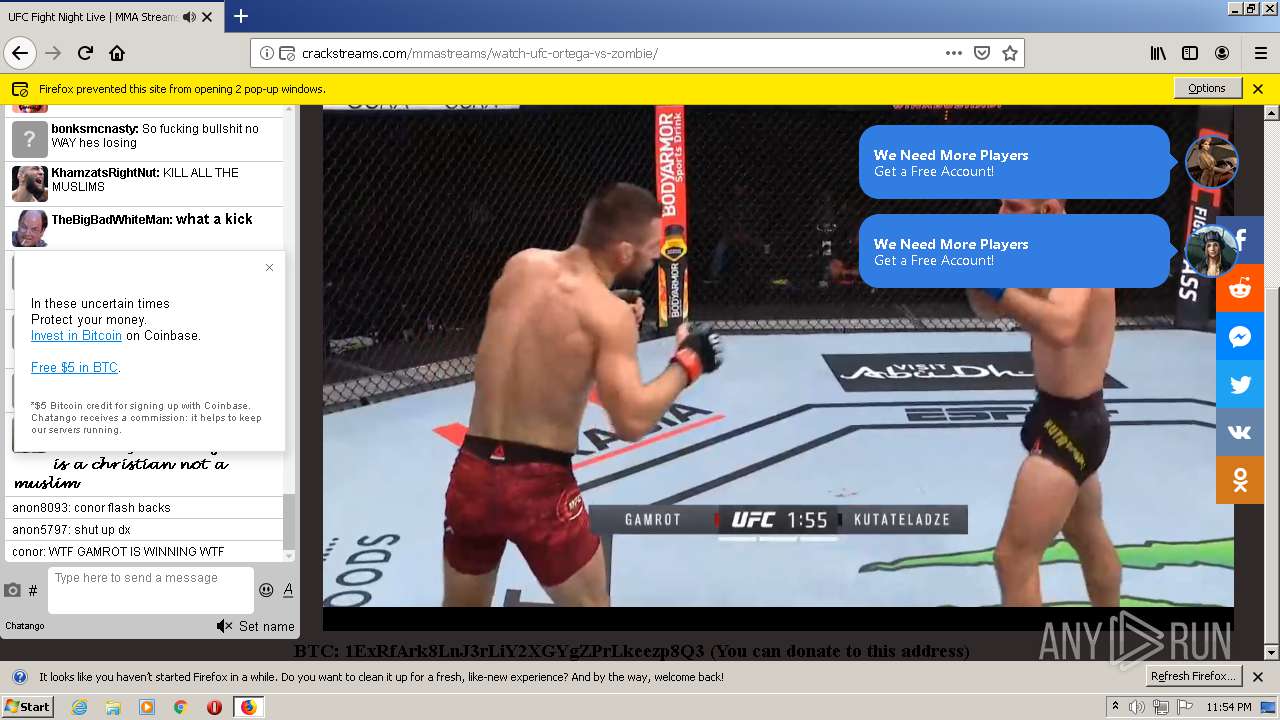This screenshot has width=1280, height=720.
Task: Open KhamzatsRightNut user avatar
Action: 29,184
